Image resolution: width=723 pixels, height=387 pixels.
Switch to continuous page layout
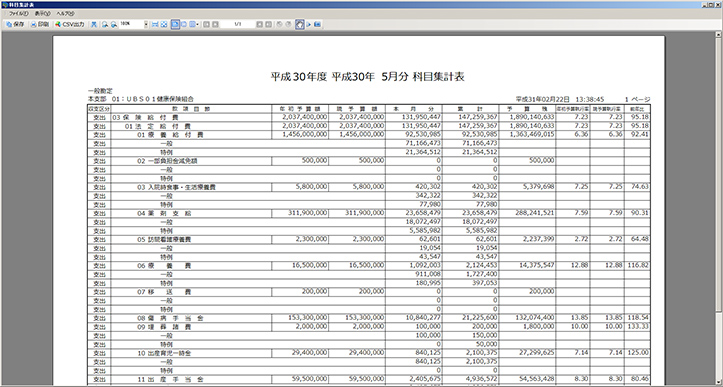click(x=184, y=24)
